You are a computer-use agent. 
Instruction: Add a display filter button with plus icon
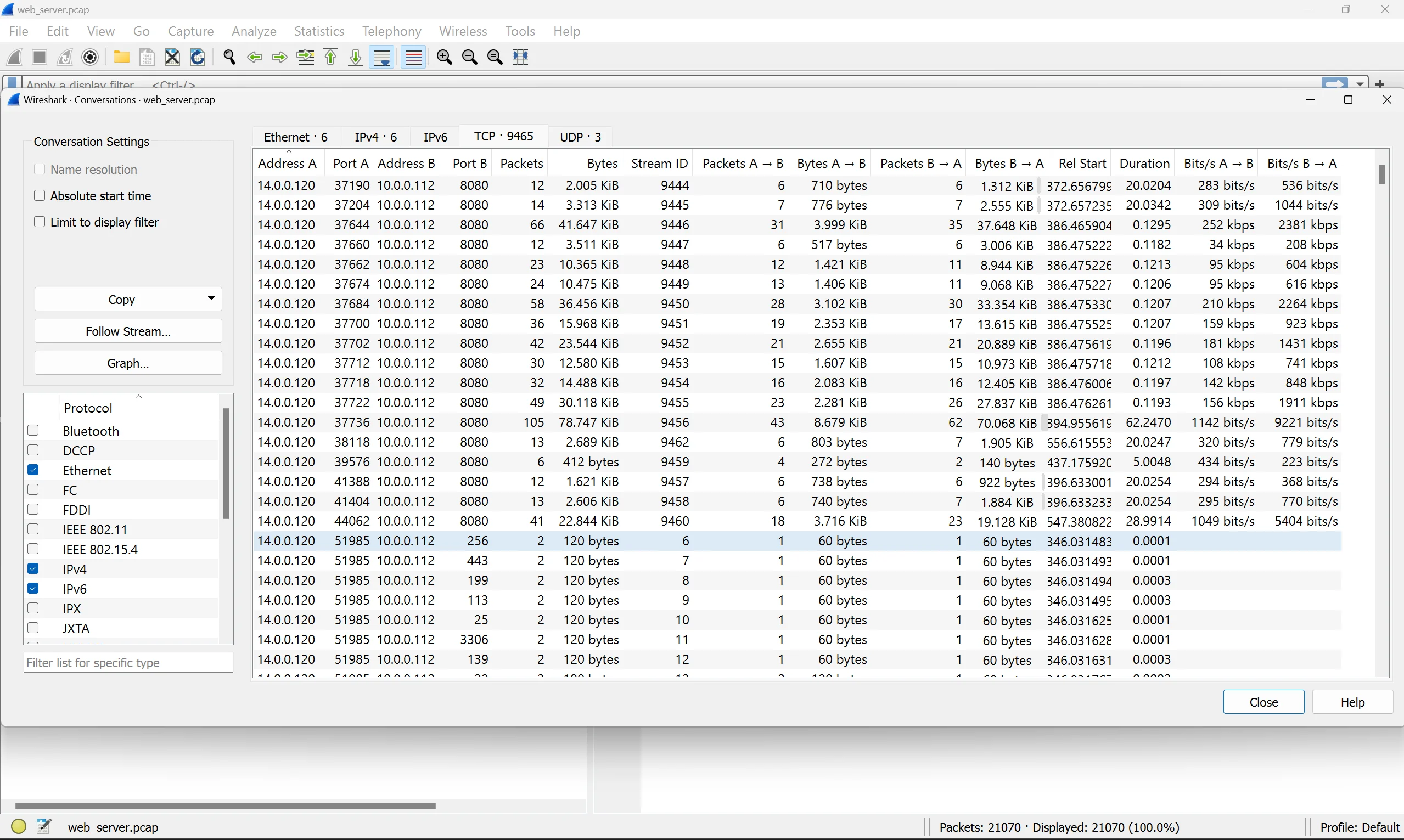1380,84
